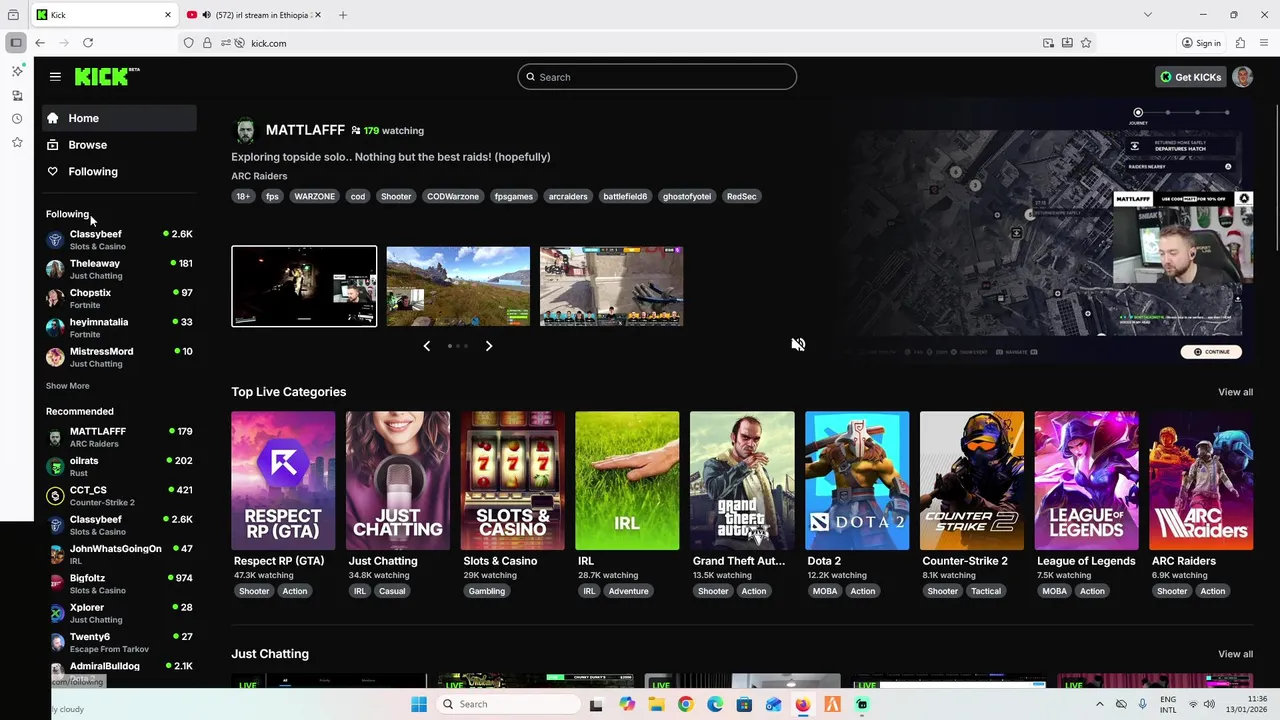Click Get KICKs button

tap(1191, 77)
